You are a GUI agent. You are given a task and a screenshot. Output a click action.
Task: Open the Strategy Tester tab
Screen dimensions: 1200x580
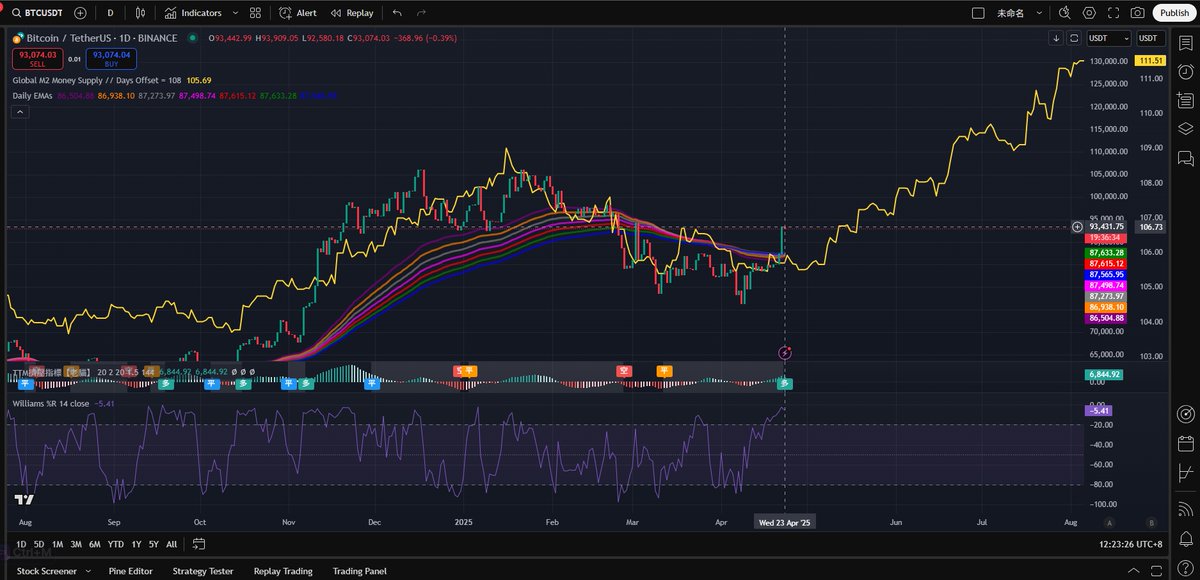pos(203,571)
